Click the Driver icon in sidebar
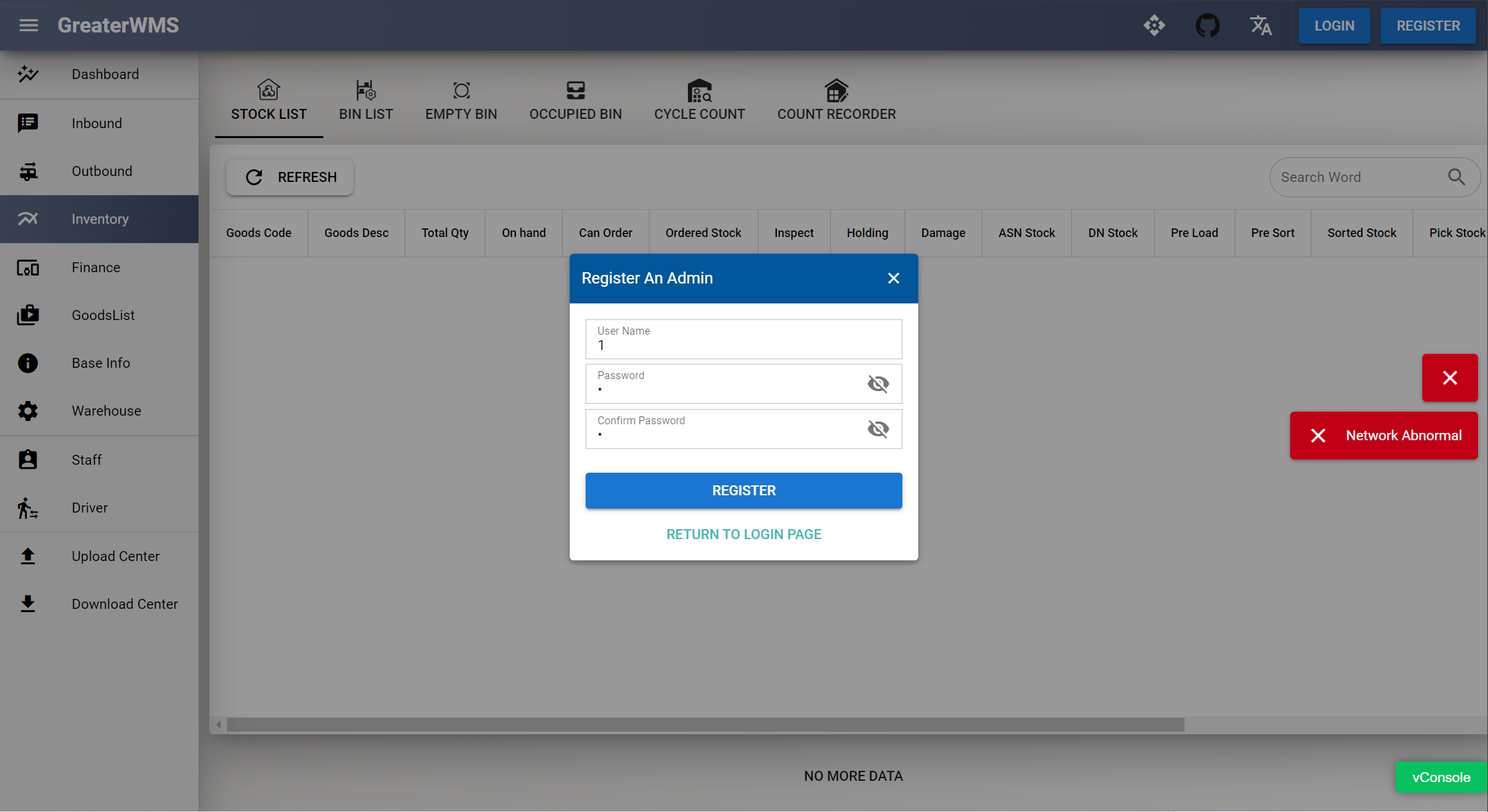 (28, 508)
